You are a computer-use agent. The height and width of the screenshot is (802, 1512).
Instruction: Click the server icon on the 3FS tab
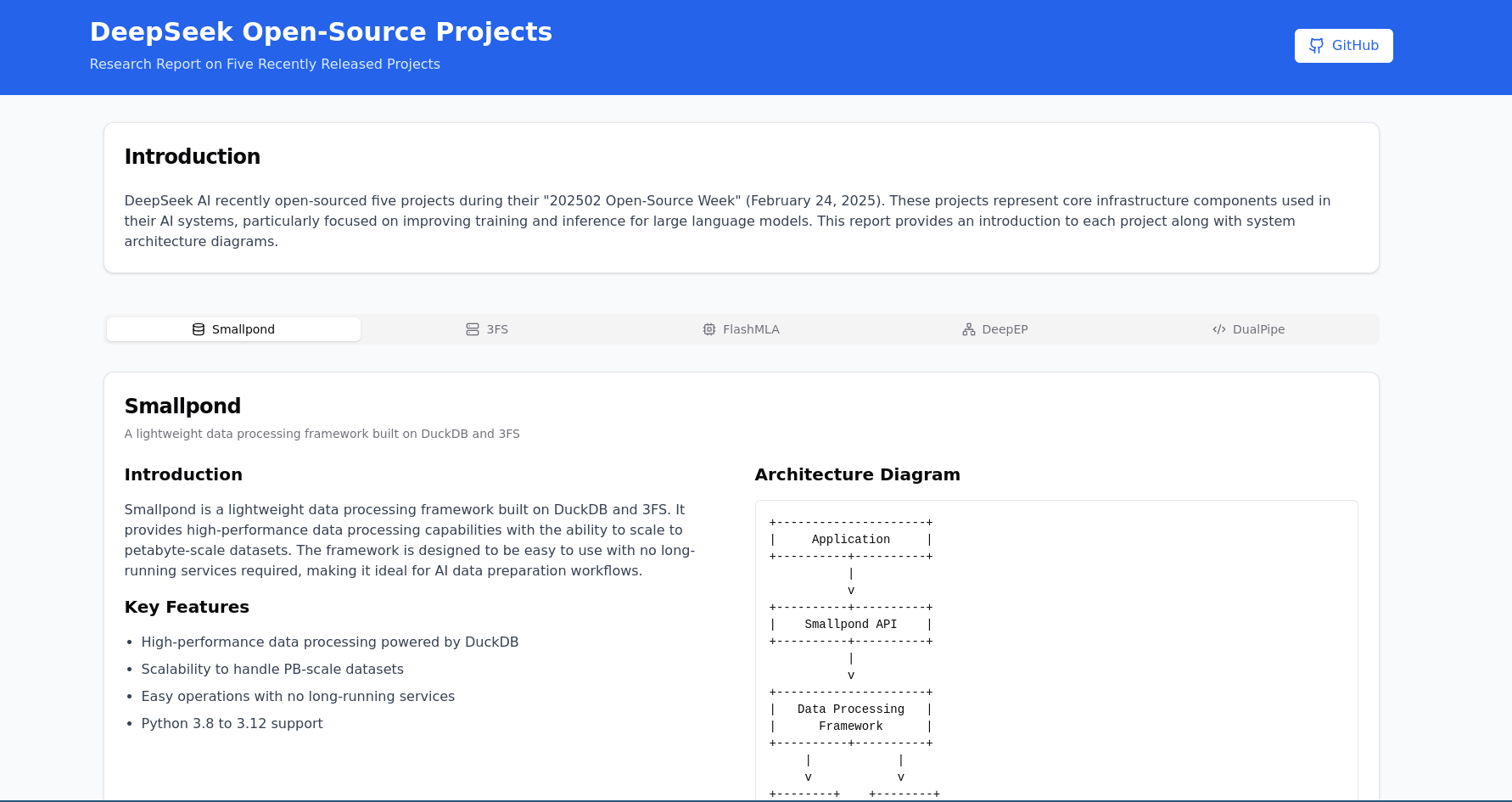(x=473, y=329)
